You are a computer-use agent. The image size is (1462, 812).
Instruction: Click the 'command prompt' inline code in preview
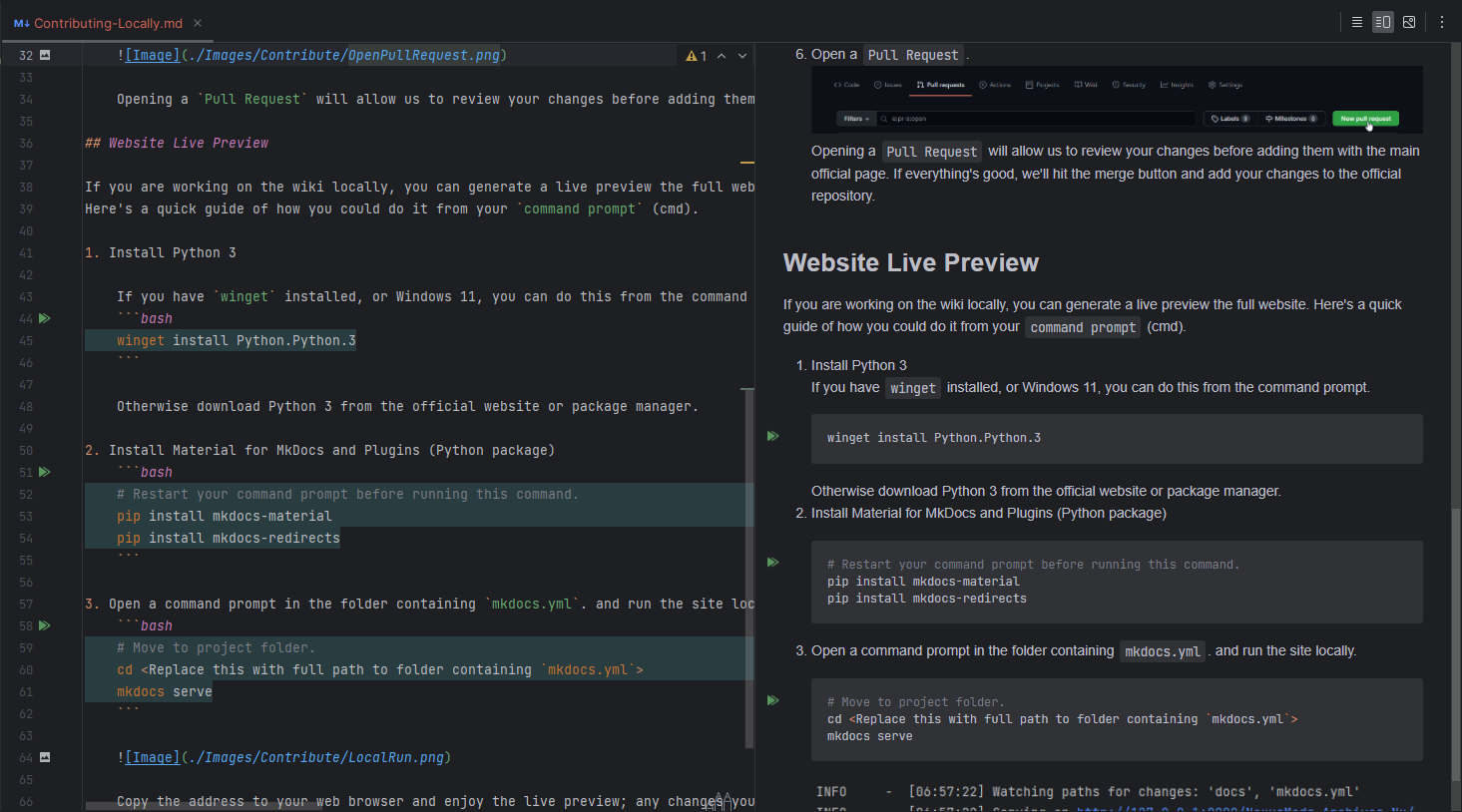point(1083,327)
